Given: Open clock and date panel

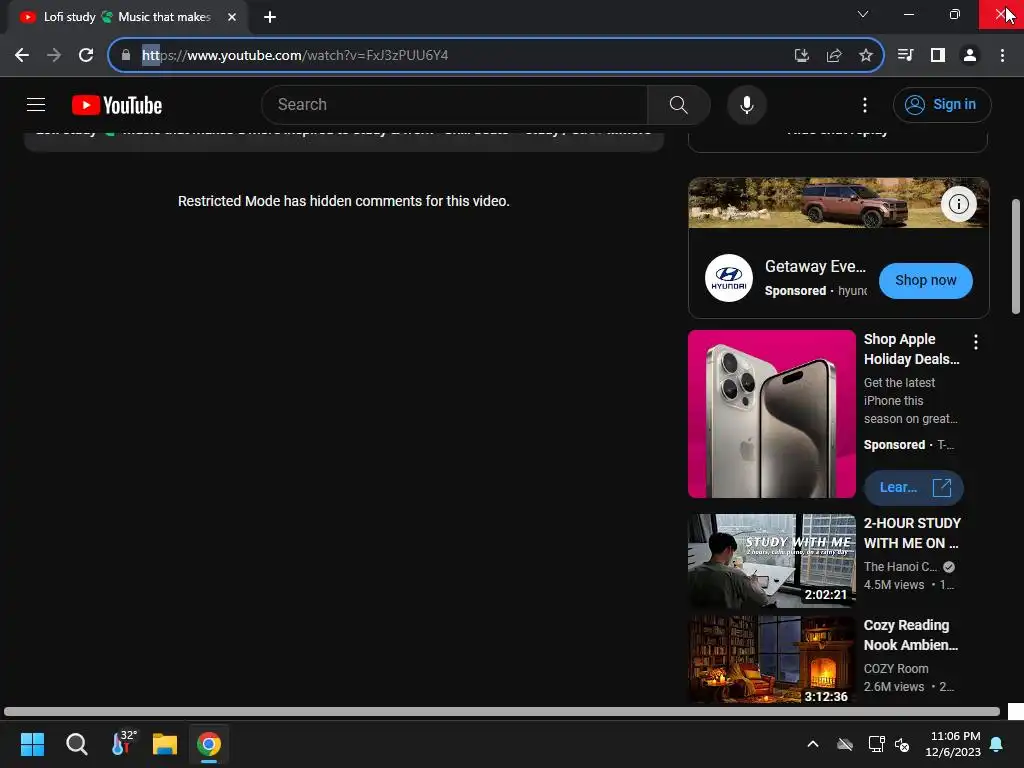Looking at the screenshot, I should pos(953,744).
